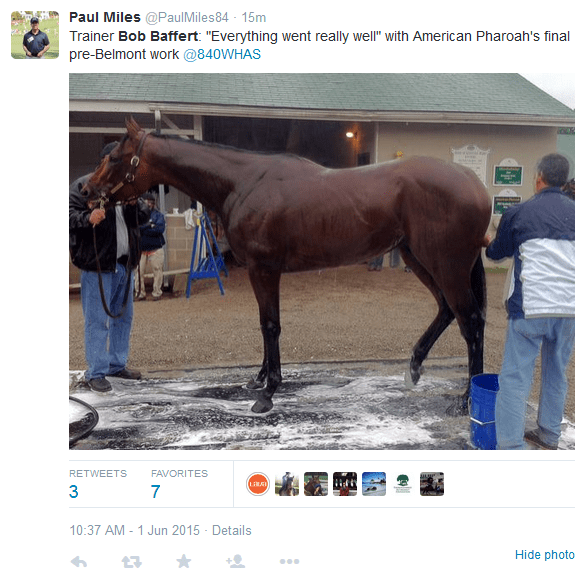Enlarge the American Pharoah horse photo

pos(322,261)
